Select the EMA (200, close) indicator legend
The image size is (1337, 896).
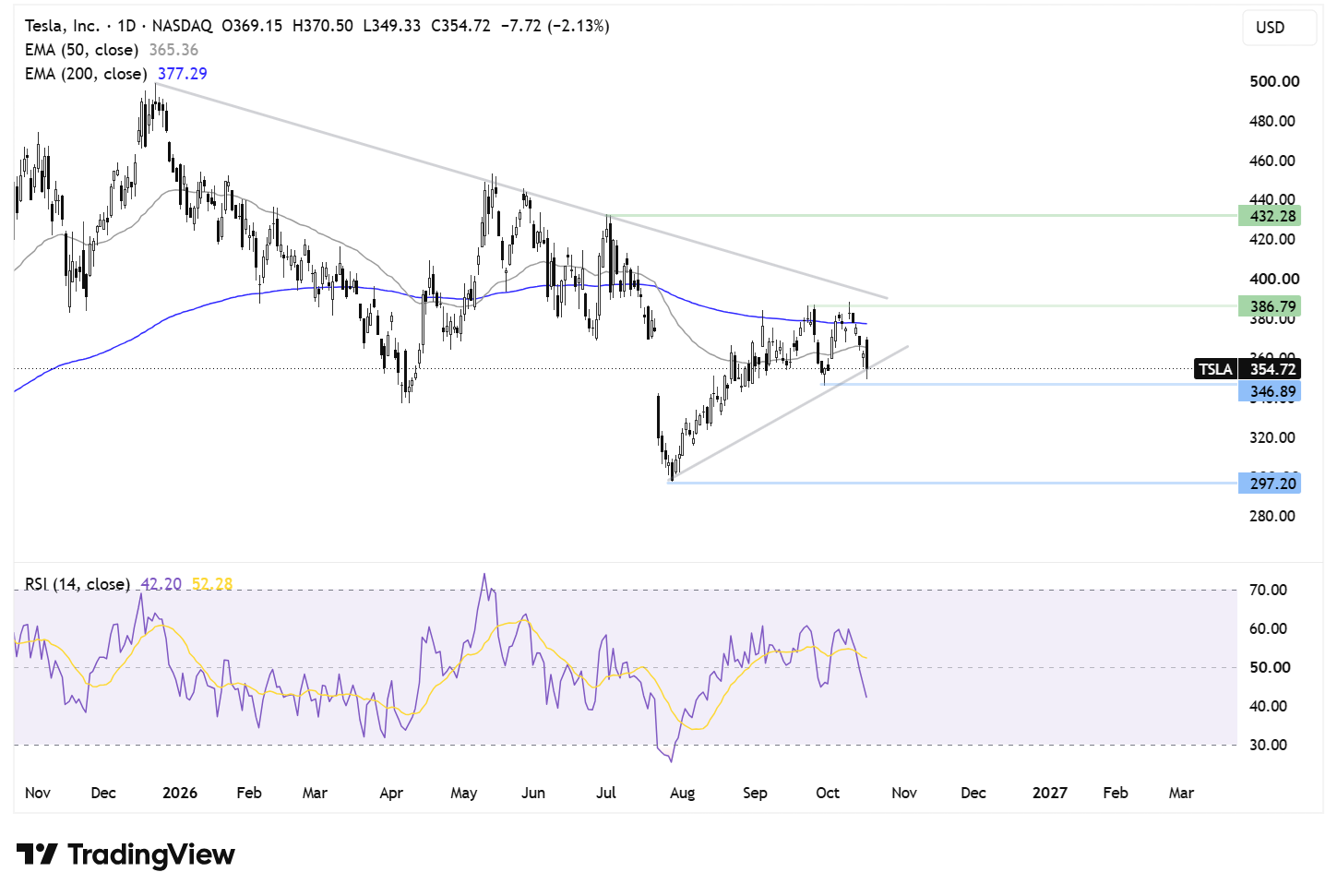click(86, 74)
